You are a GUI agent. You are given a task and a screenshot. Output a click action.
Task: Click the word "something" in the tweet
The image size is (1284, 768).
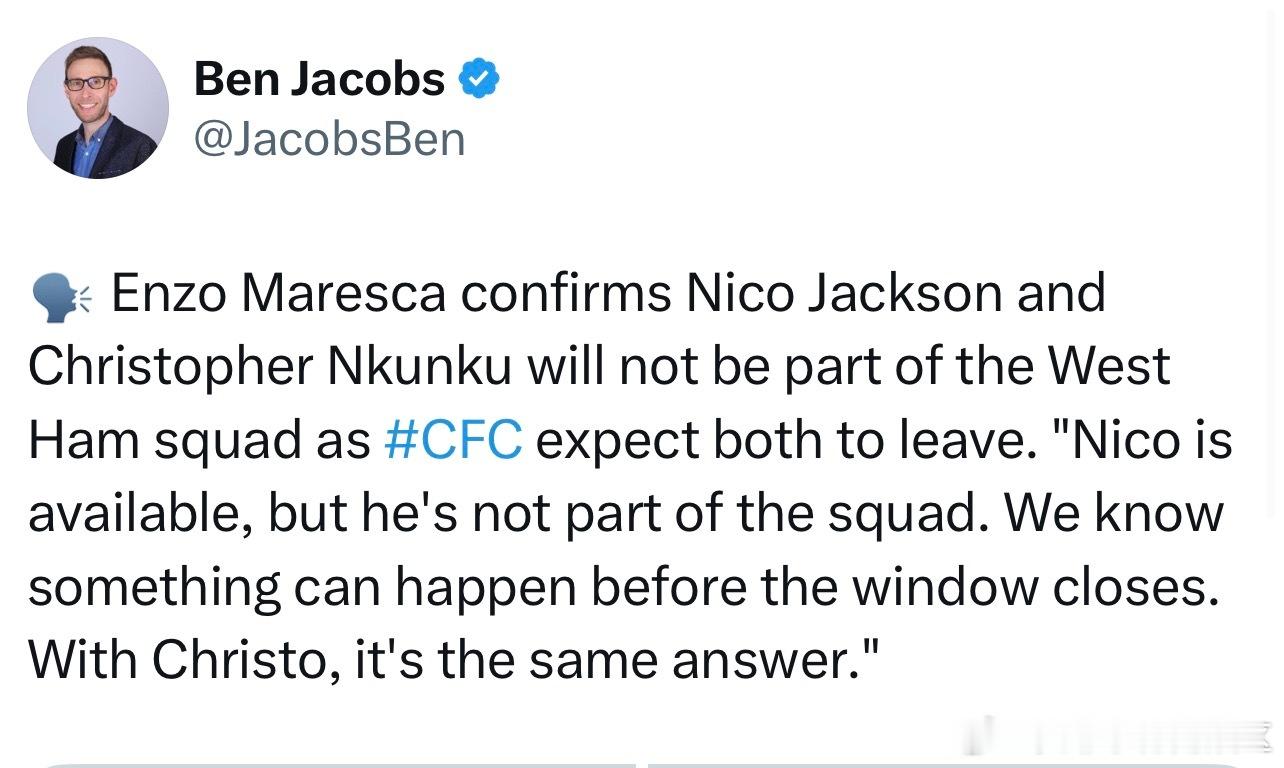click(154, 587)
